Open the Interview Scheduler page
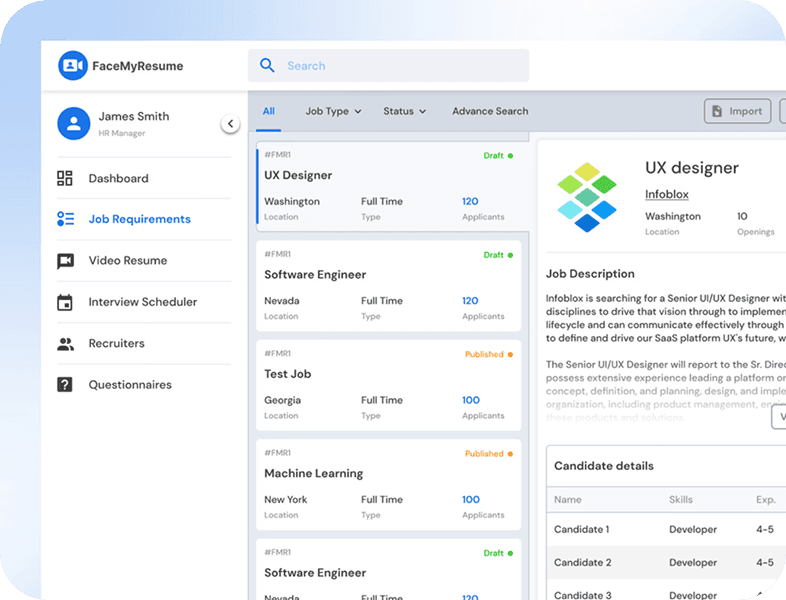Screen dimensions: 786x600 pos(144,302)
